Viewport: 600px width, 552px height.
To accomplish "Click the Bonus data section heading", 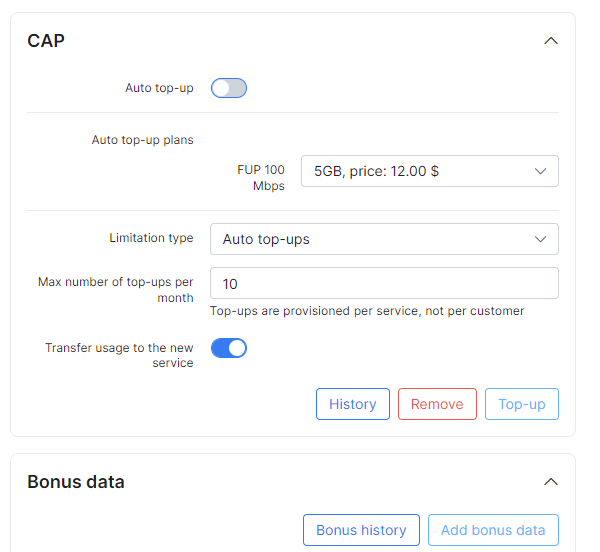I will 76,482.
